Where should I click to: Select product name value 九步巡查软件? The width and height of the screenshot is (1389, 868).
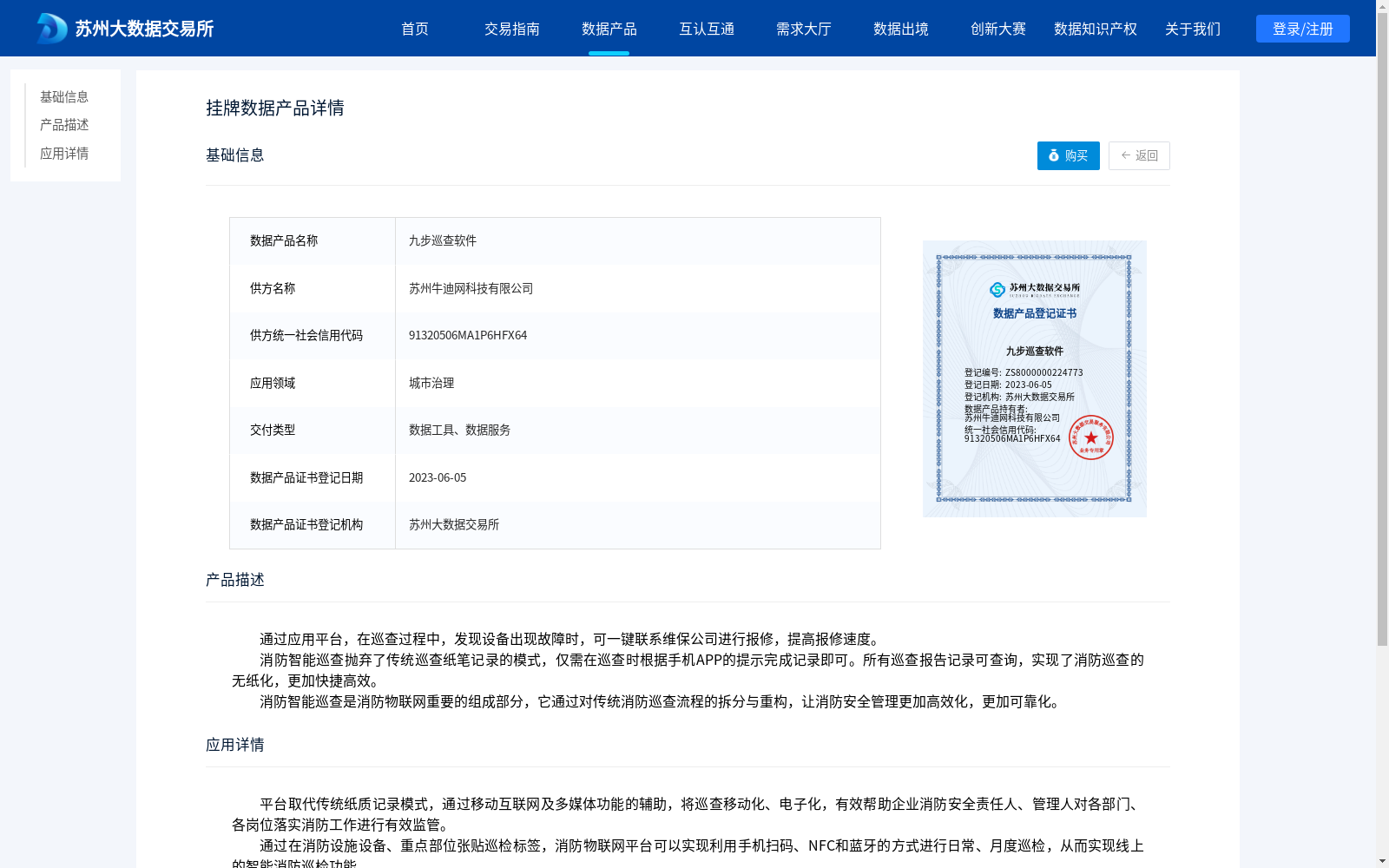[443, 240]
